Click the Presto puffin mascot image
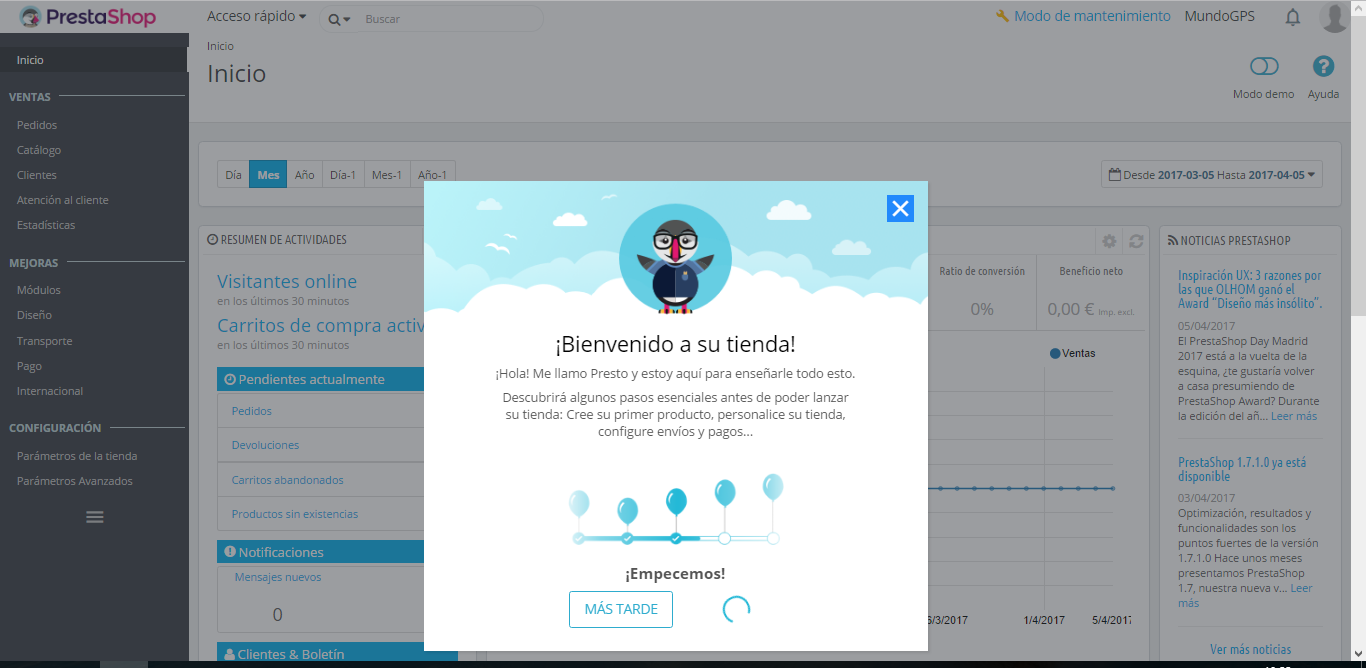Screen dimensions: 1366x668 click(x=675, y=259)
